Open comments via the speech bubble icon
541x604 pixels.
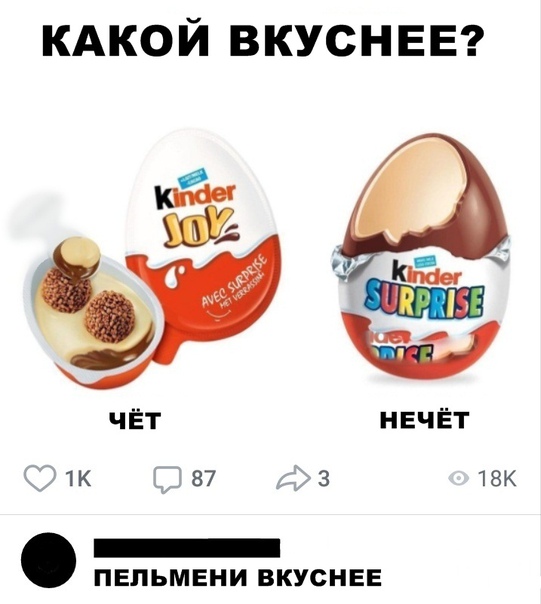[x=167, y=480]
